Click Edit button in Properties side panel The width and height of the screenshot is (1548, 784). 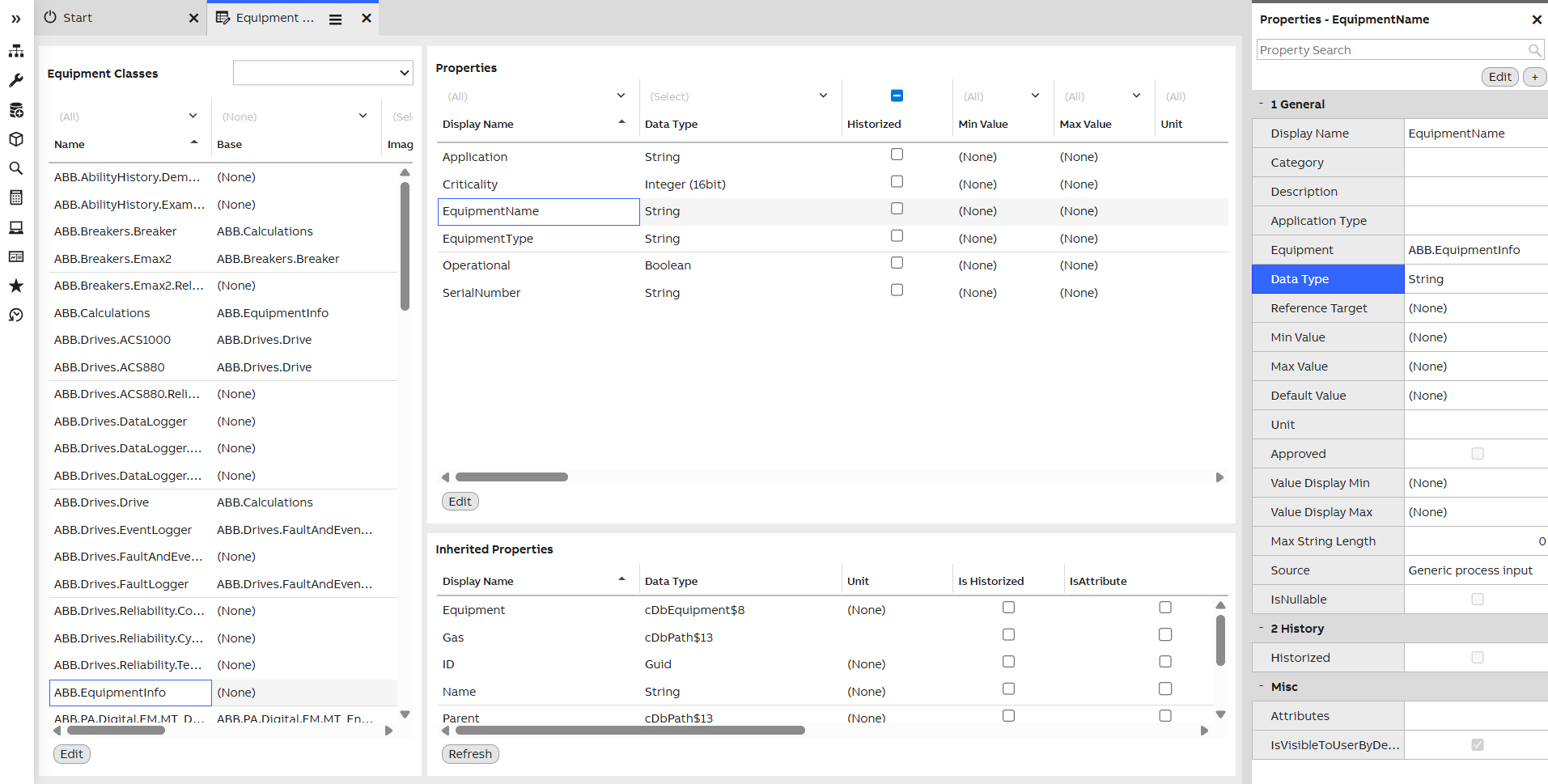[x=1499, y=77]
